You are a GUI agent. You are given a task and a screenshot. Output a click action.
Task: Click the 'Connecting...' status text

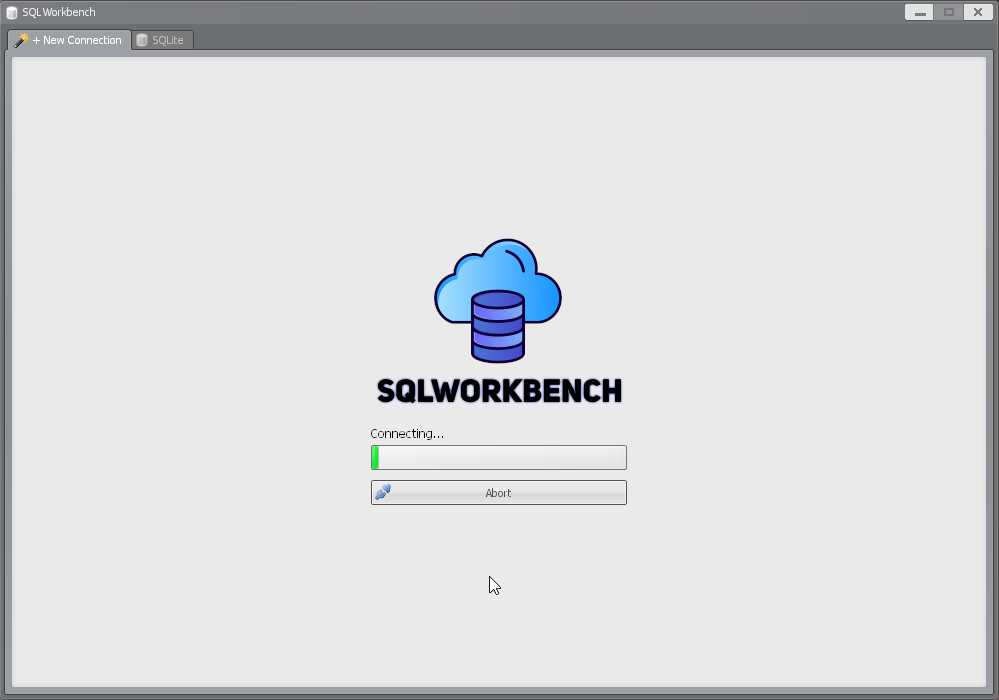pyautogui.click(x=407, y=434)
